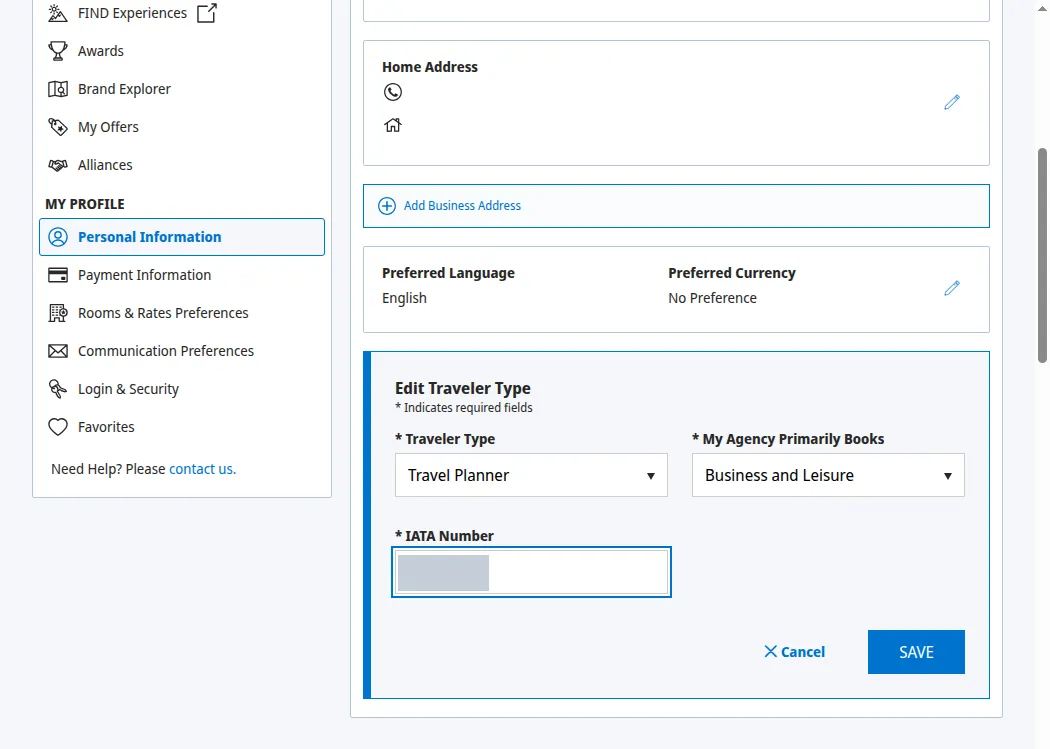Go to Brand Explorer
The width and height of the screenshot is (1050, 749).
124,89
